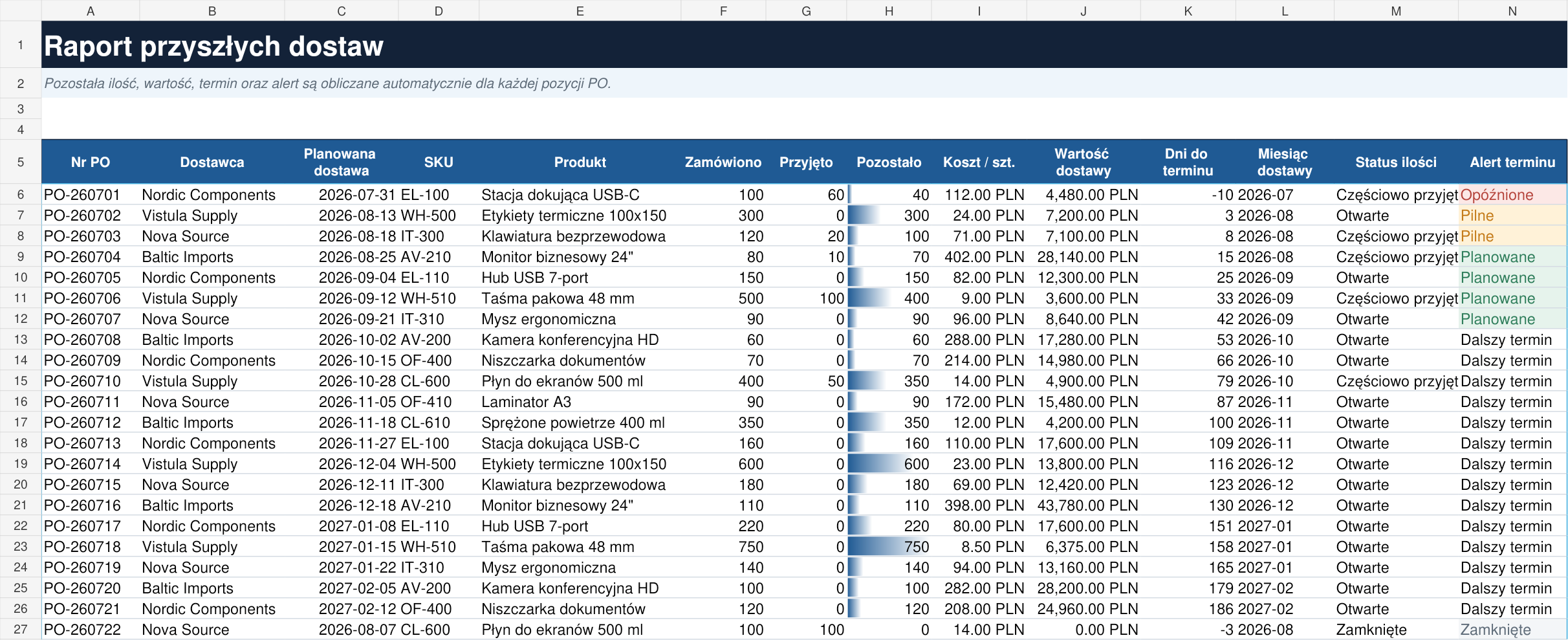Click the 'Zamówiono' column heading
This screenshot has height=640, width=1568.
(x=723, y=162)
